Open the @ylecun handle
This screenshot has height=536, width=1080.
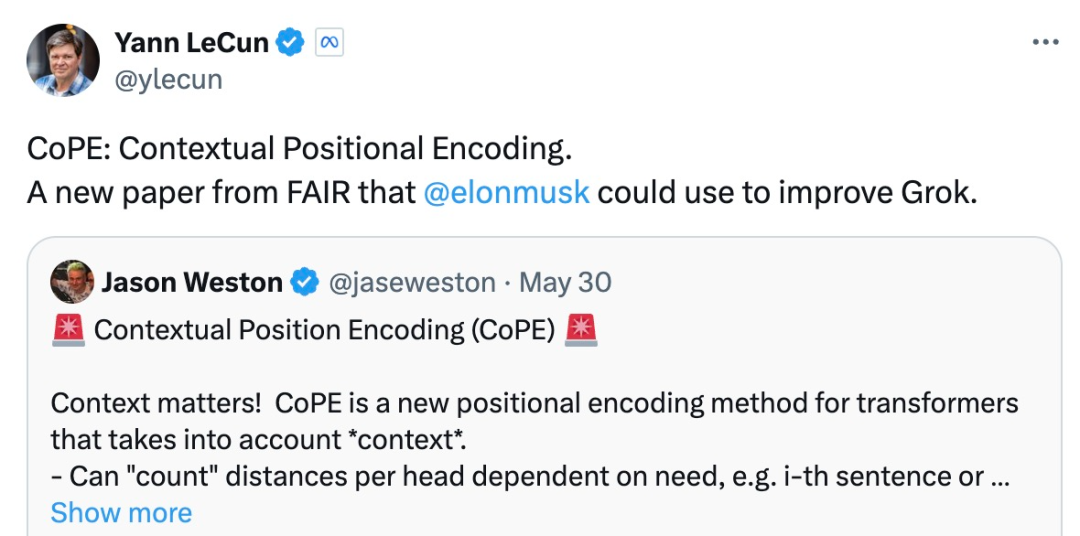pos(168,79)
